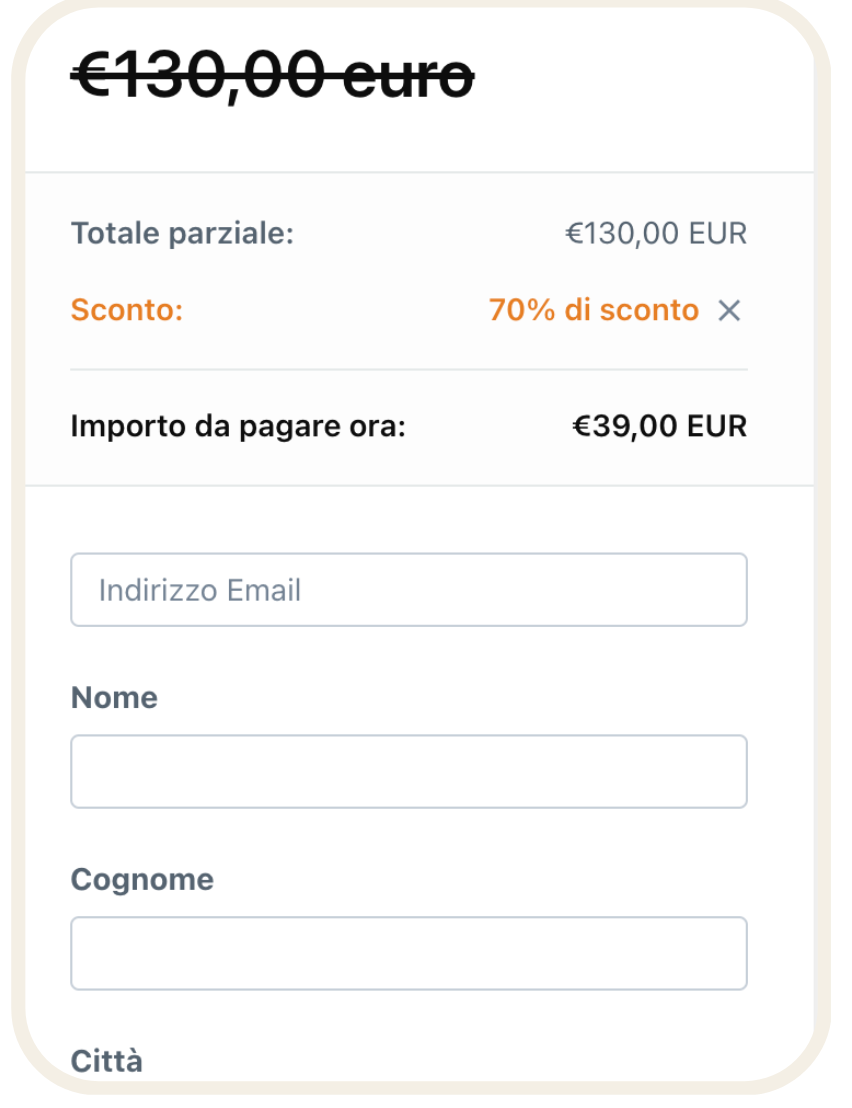Click the "Cognome" field label
852x1108 pixels.
(x=142, y=879)
